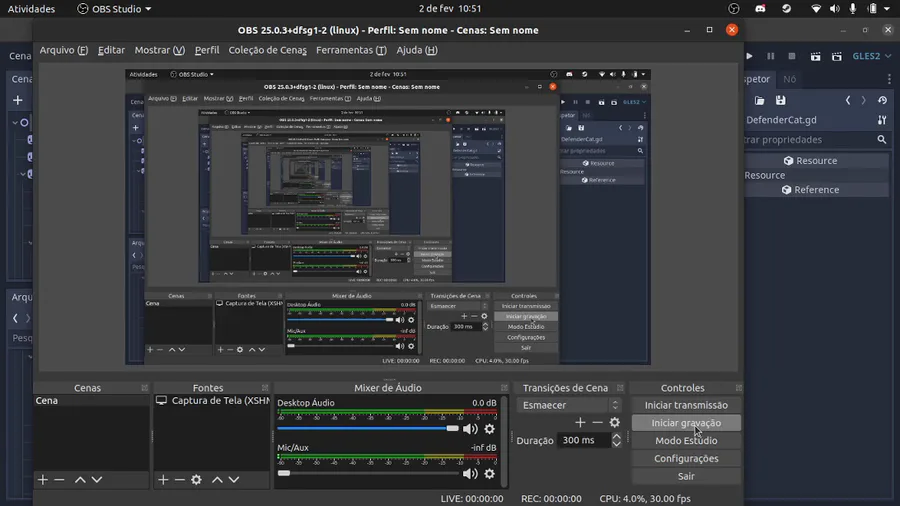The image size is (900, 506).
Task: Remove scene transition with minus icon
Action: click(598, 422)
